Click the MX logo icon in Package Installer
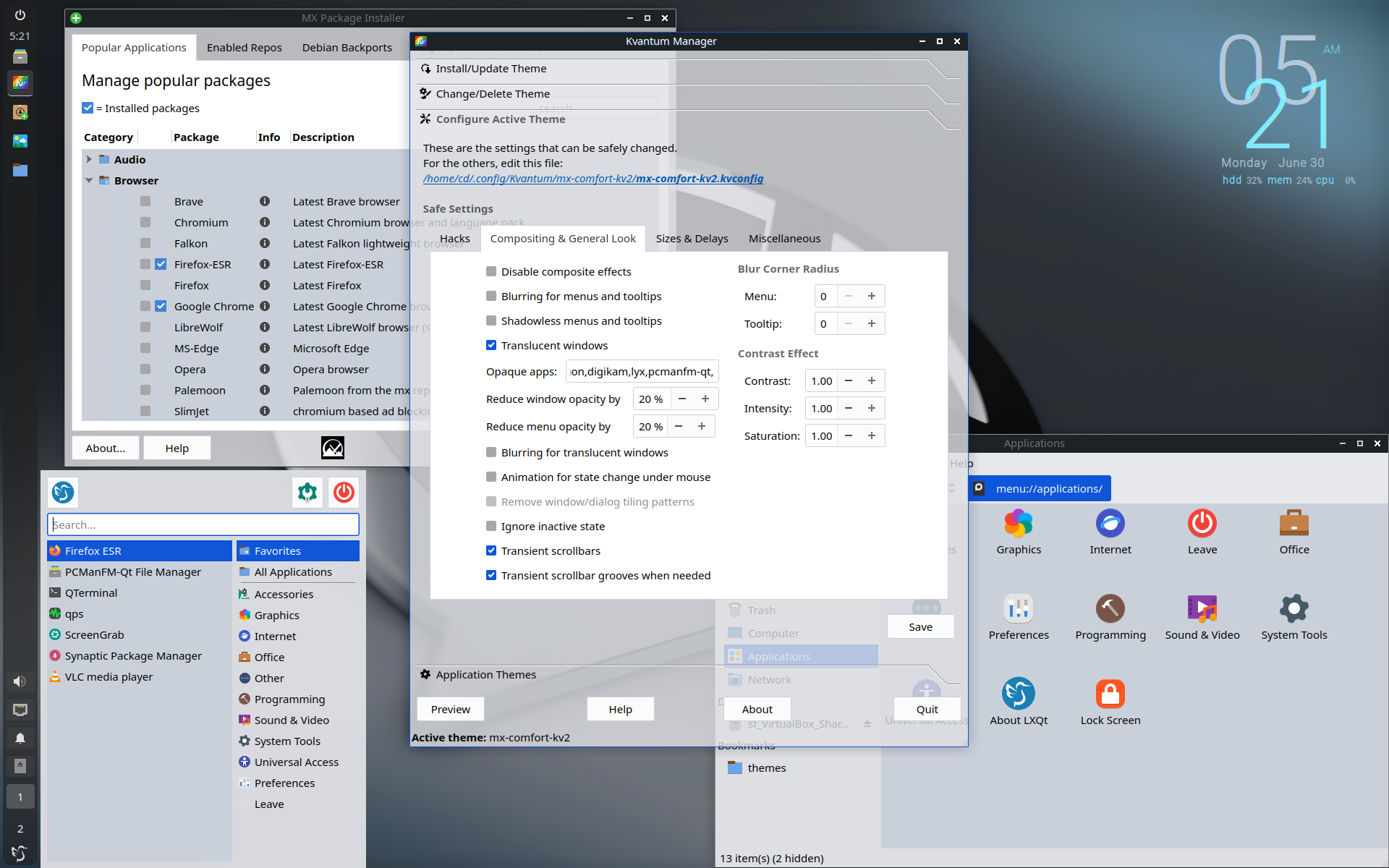The width and height of the screenshot is (1389, 868). coord(333,448)
